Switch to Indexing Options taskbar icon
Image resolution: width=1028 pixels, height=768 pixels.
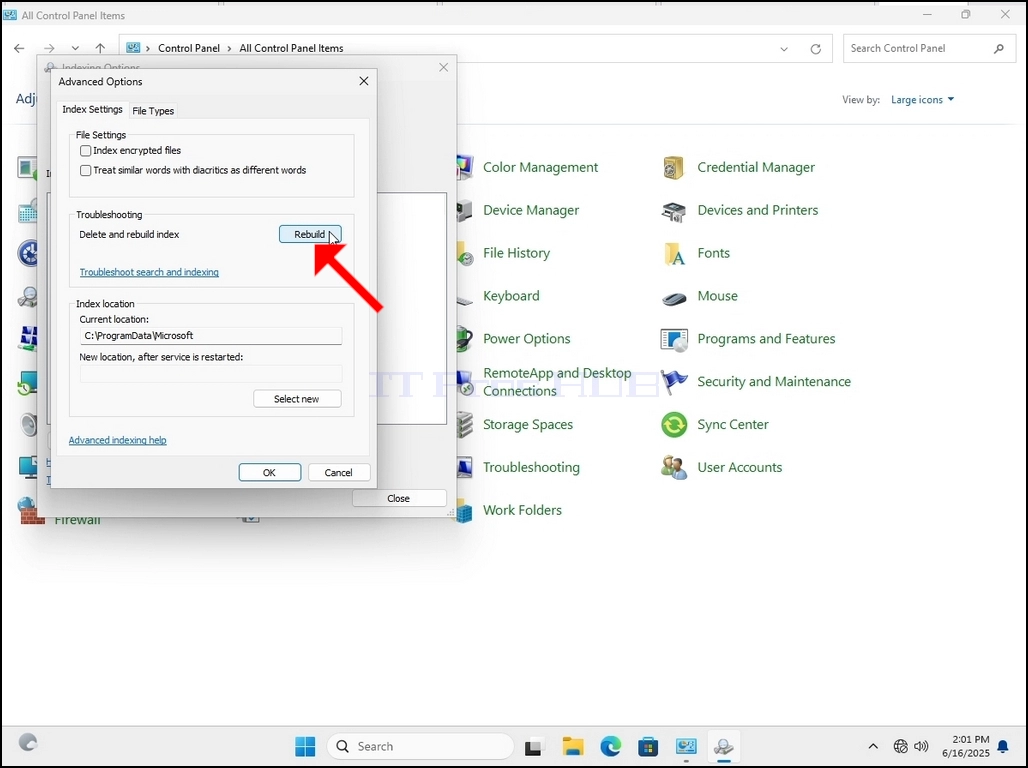coord(724,747)
